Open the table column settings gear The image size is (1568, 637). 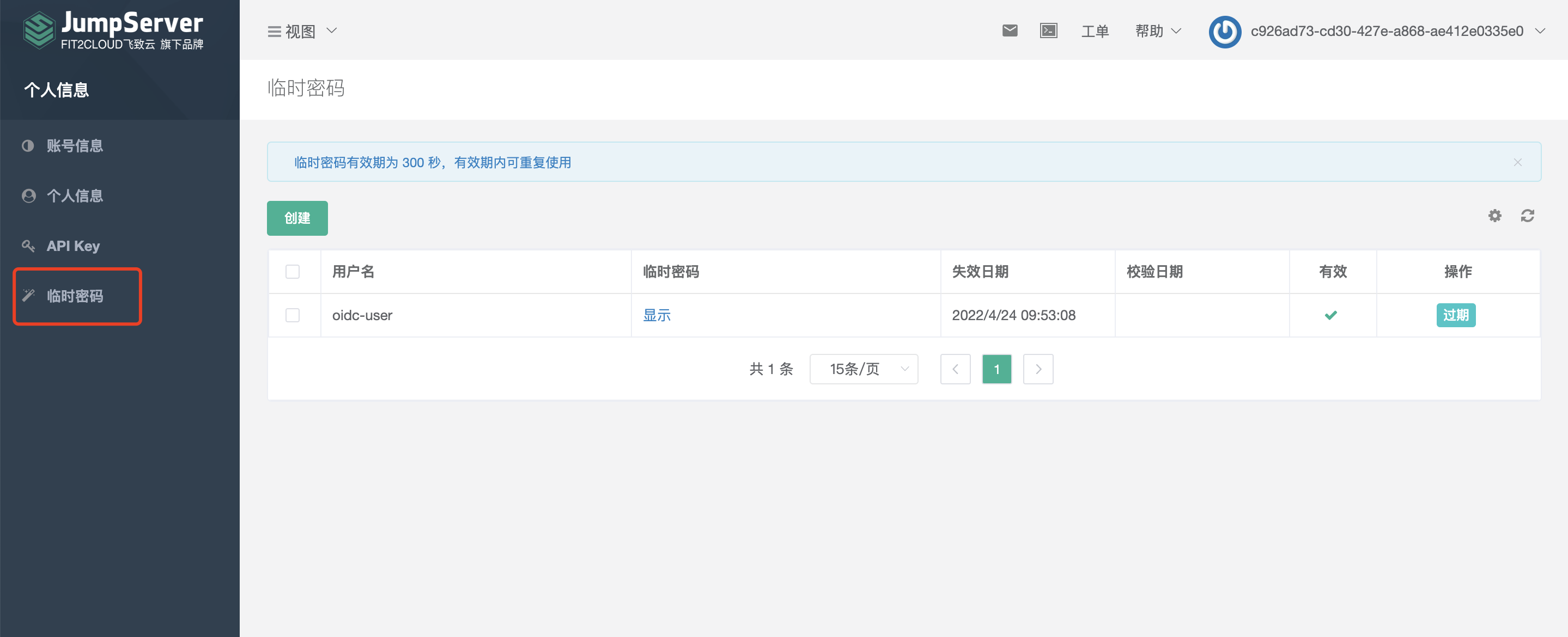point(1495,216)
